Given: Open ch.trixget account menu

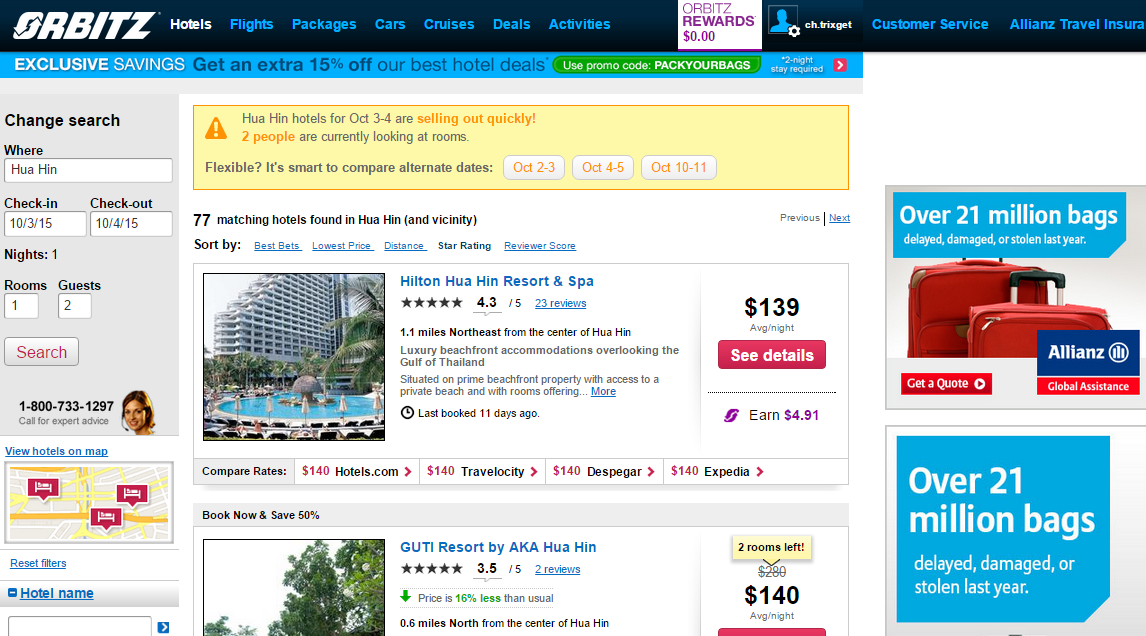Looking at the screenshot, I should pyautogui.click(x=828, y=25).
